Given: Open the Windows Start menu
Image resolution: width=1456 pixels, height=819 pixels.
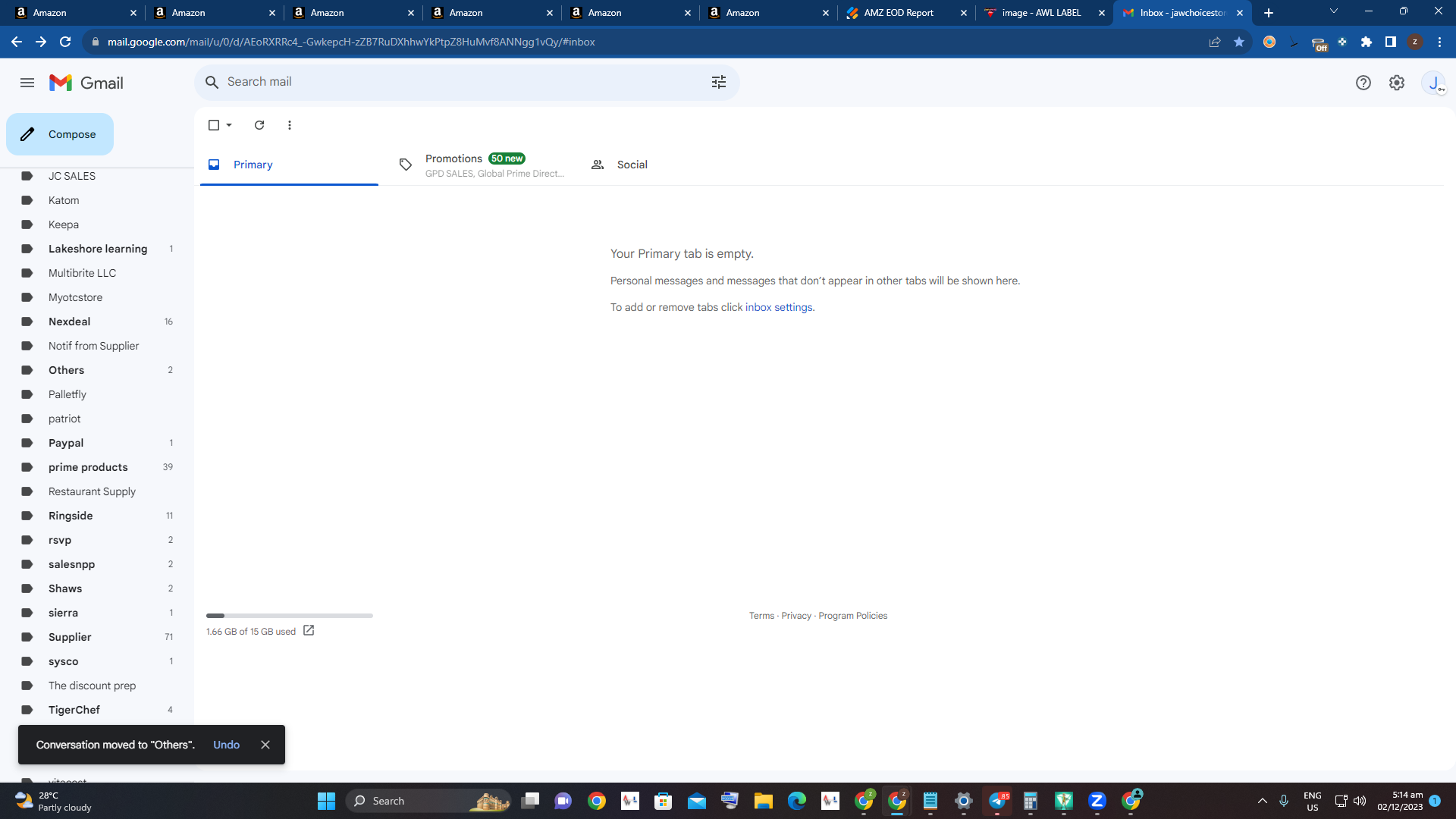Looking at the screenshot, I should [x=326, y=801].
